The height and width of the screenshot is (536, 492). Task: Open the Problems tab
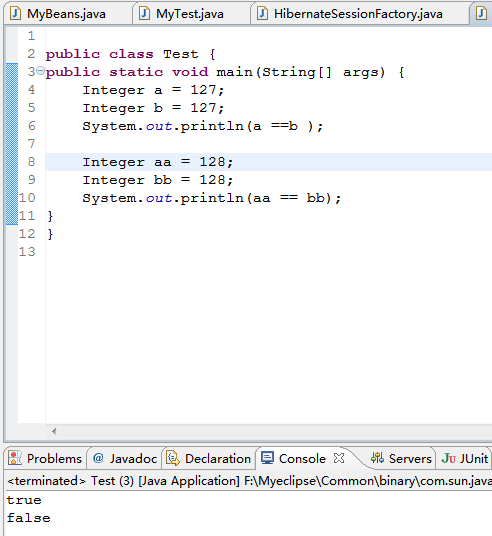[x=46, y=458]
